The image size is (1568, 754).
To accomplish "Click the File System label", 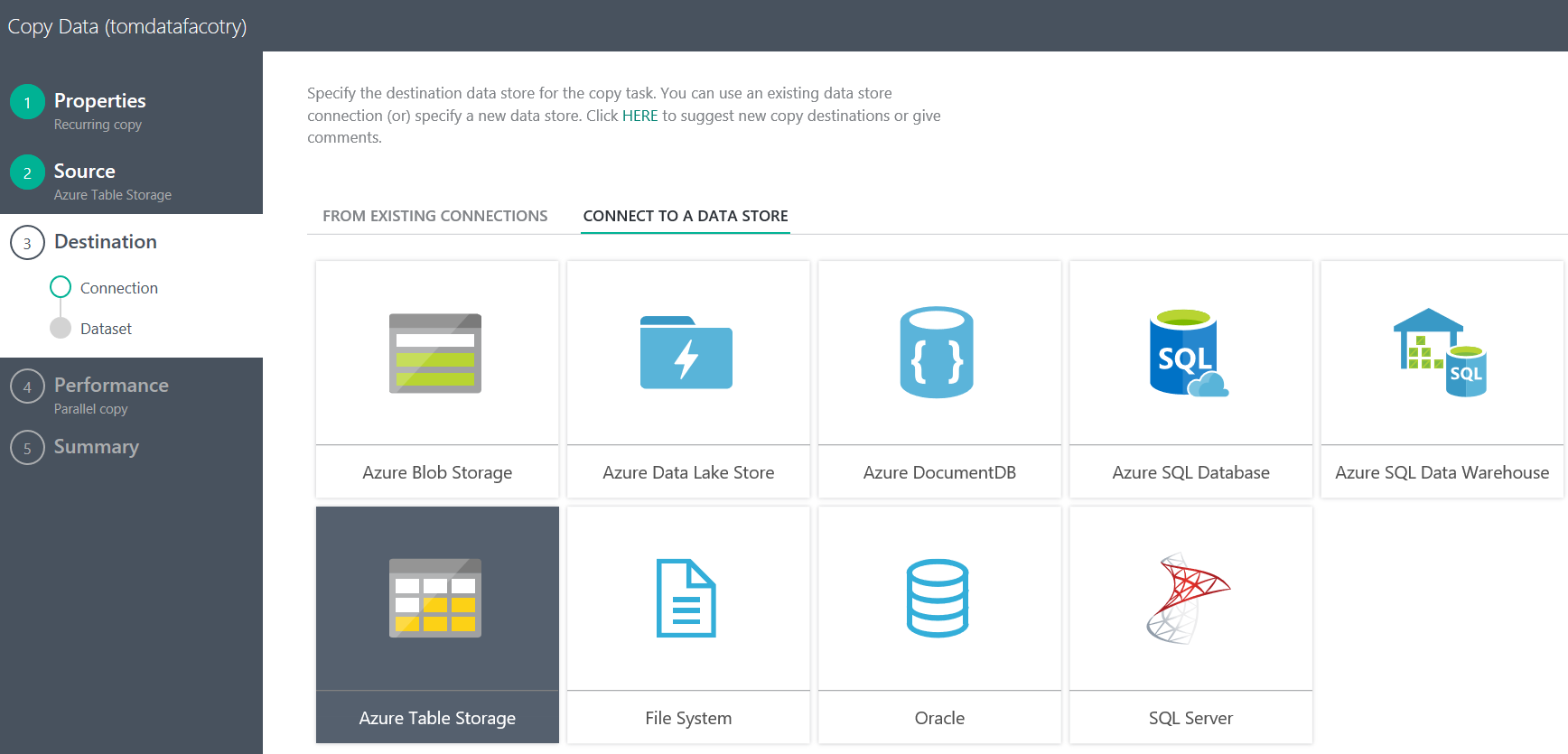I will pos(688,718).
